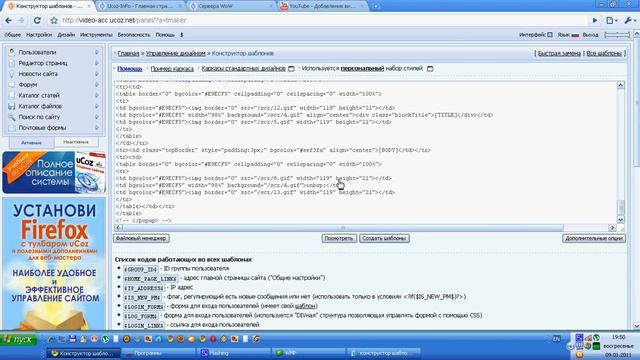The width and height of the screenshot is (640, 360).
Task: Open the Общее menu
Action: pyautogui.click(x=12, y=35)
